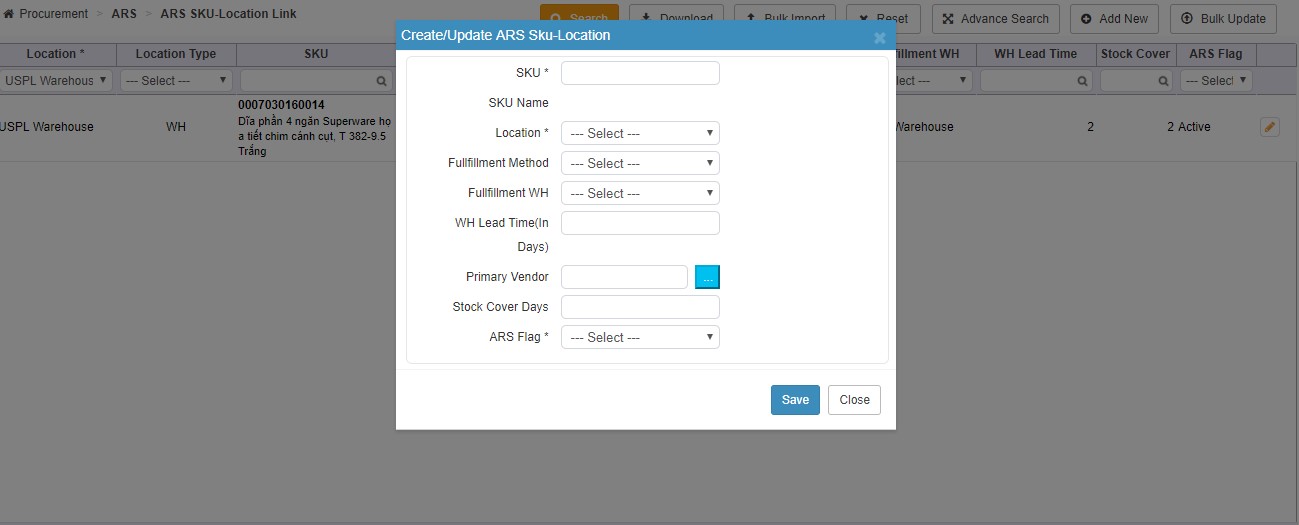The width and height of the screenshot is (1299, 525).
Task: Open the ARS Flag filter dropdown
Action: 1216,81
